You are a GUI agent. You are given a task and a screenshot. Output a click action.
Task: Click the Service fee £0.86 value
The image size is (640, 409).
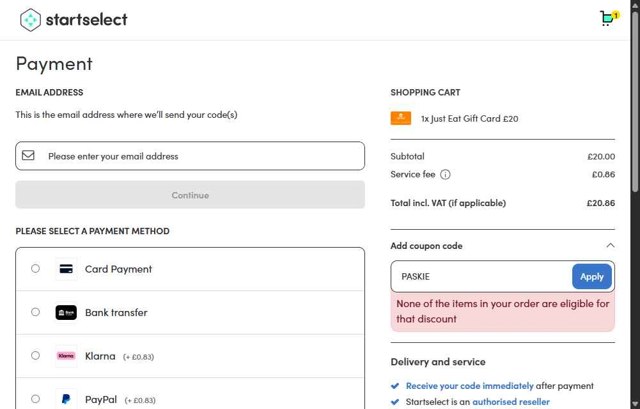(x=603, y=174)
